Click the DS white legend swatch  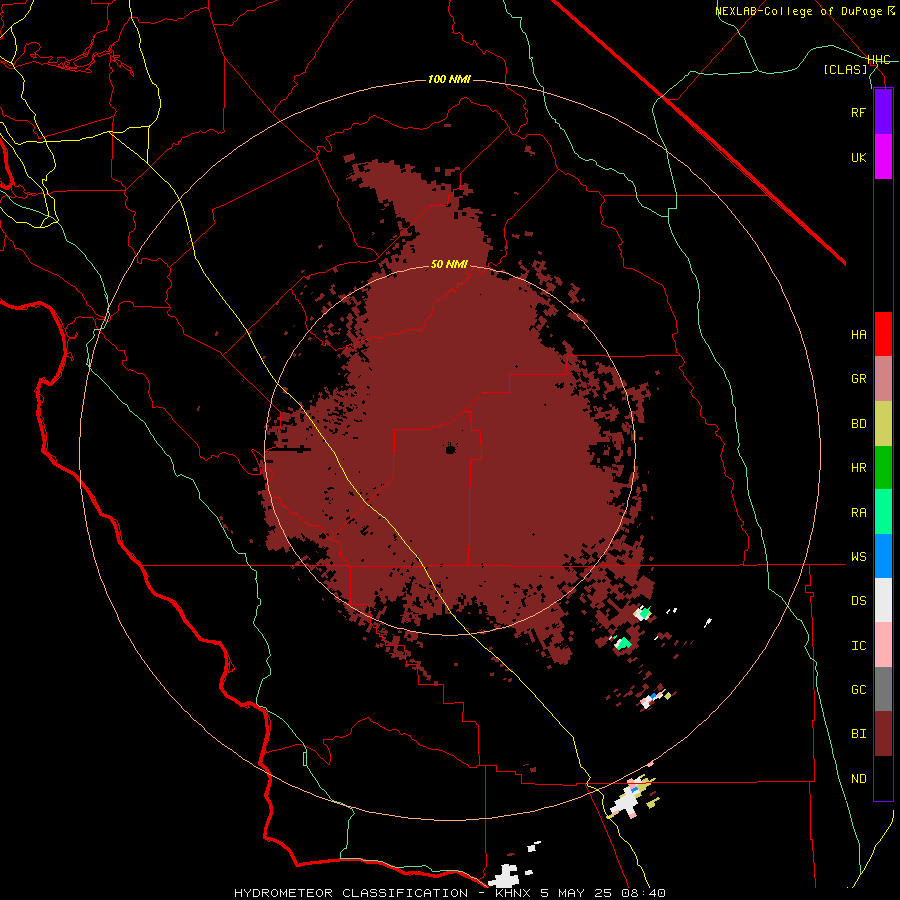(x=883, y=600)
